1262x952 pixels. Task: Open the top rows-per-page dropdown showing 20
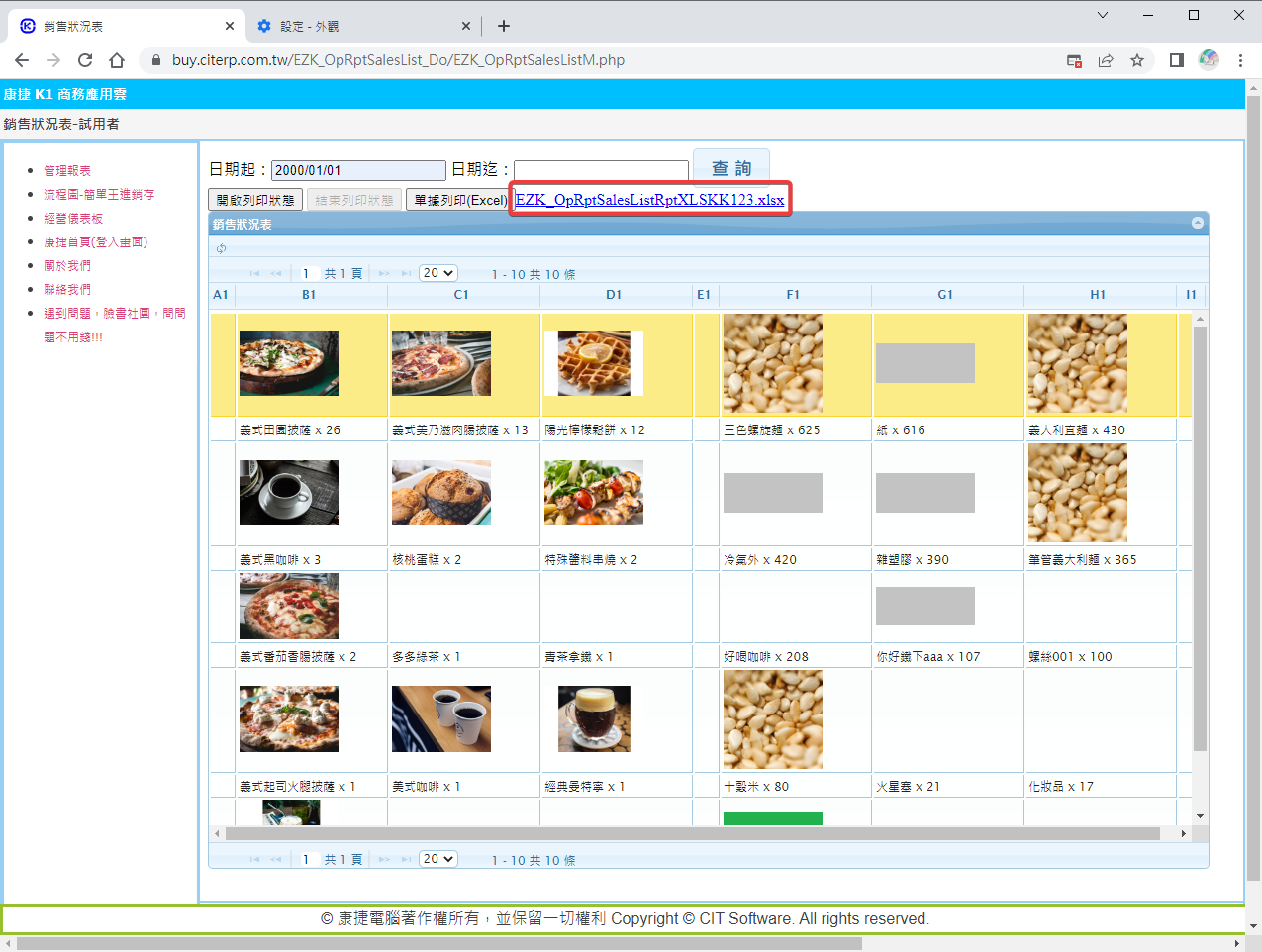click(437, 273)
